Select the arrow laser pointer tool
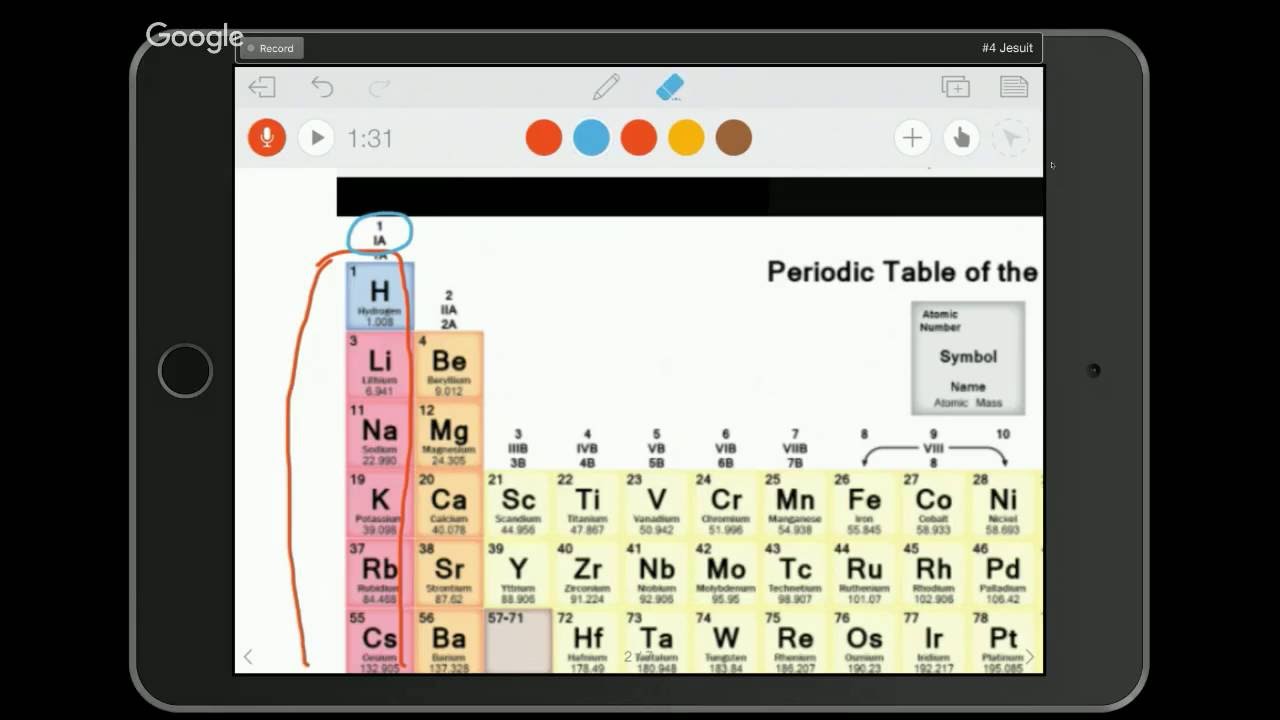This screenshot has width=1280, height=720. 1011,138
